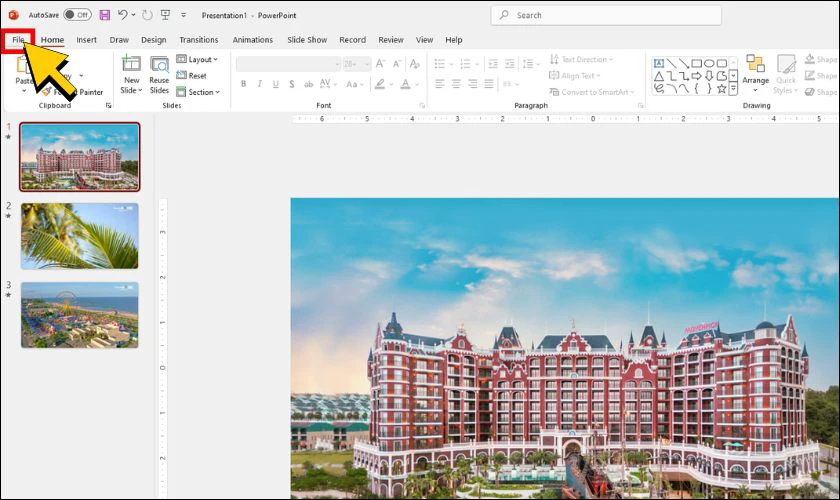
Task: Switch to the Draw tab
Action: 119,40
